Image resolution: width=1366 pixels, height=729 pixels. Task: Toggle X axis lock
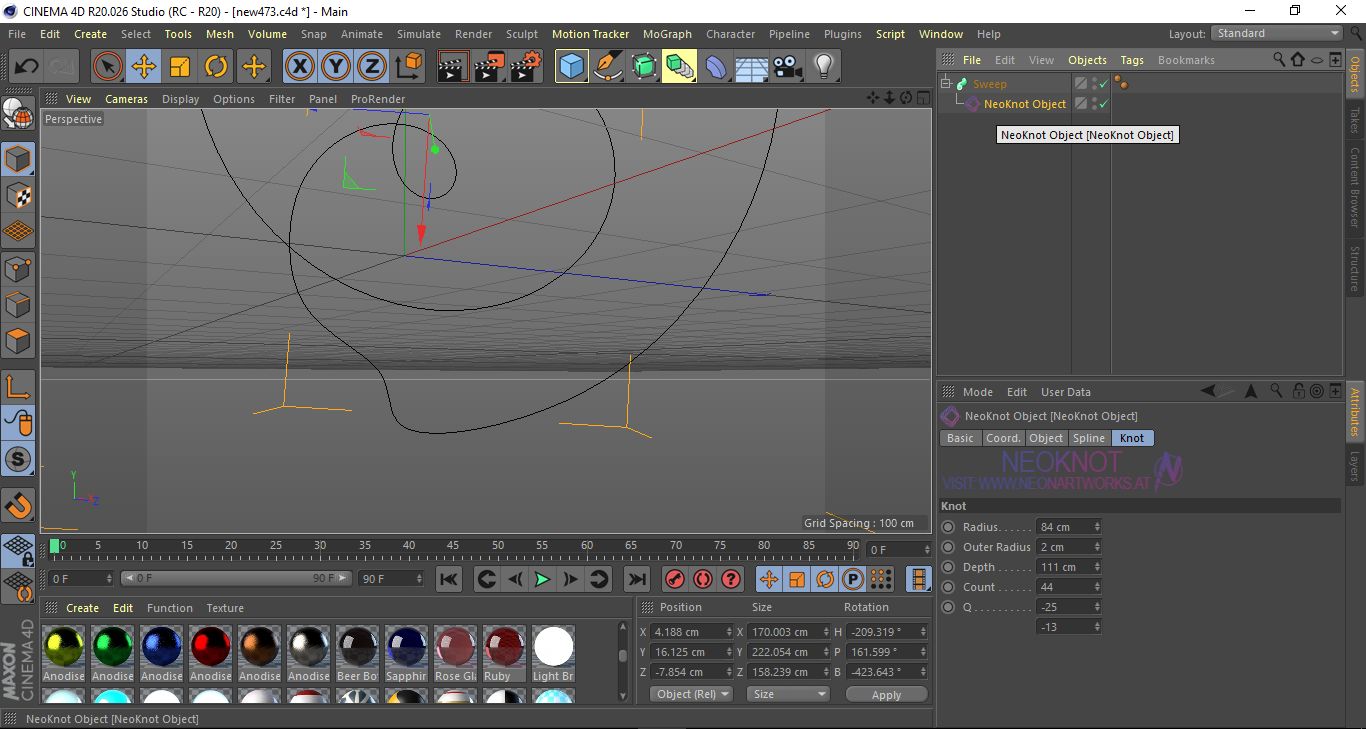pos(299,67)
